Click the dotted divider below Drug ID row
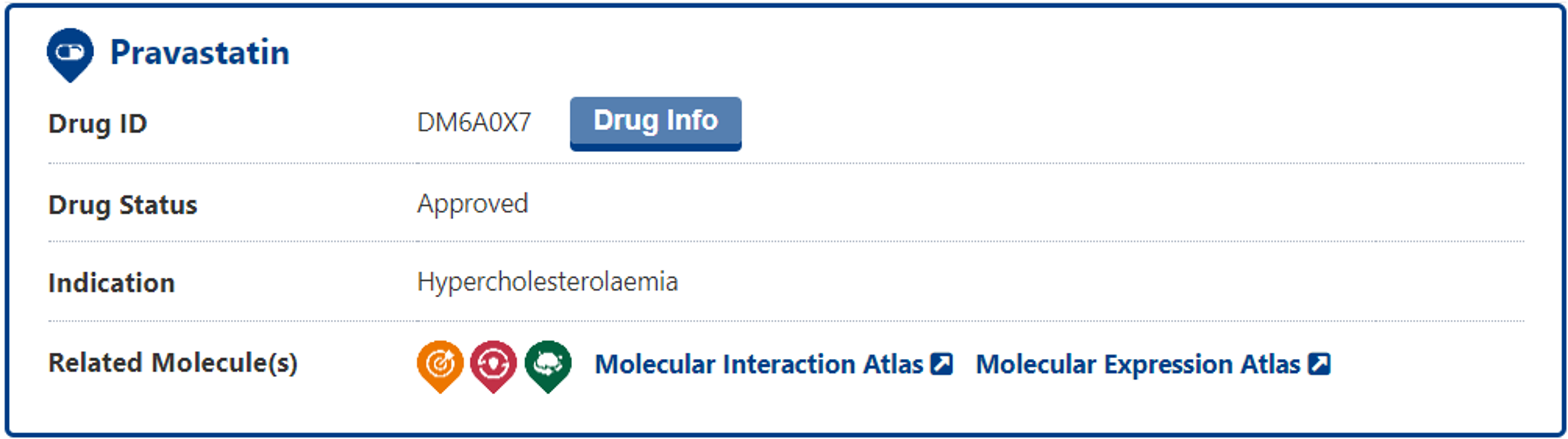The width and height of the screenshot is (1568, 439). click(785, 163)
